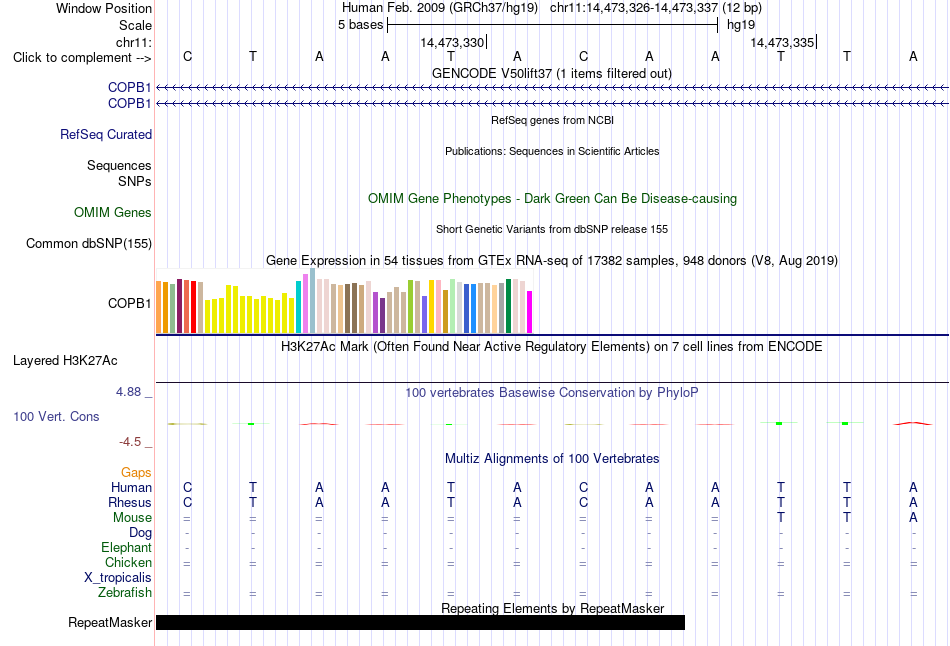Open the H3K27Ac Mark track title
The width and height of the screenshot is (950, 646).
point(552,347)
